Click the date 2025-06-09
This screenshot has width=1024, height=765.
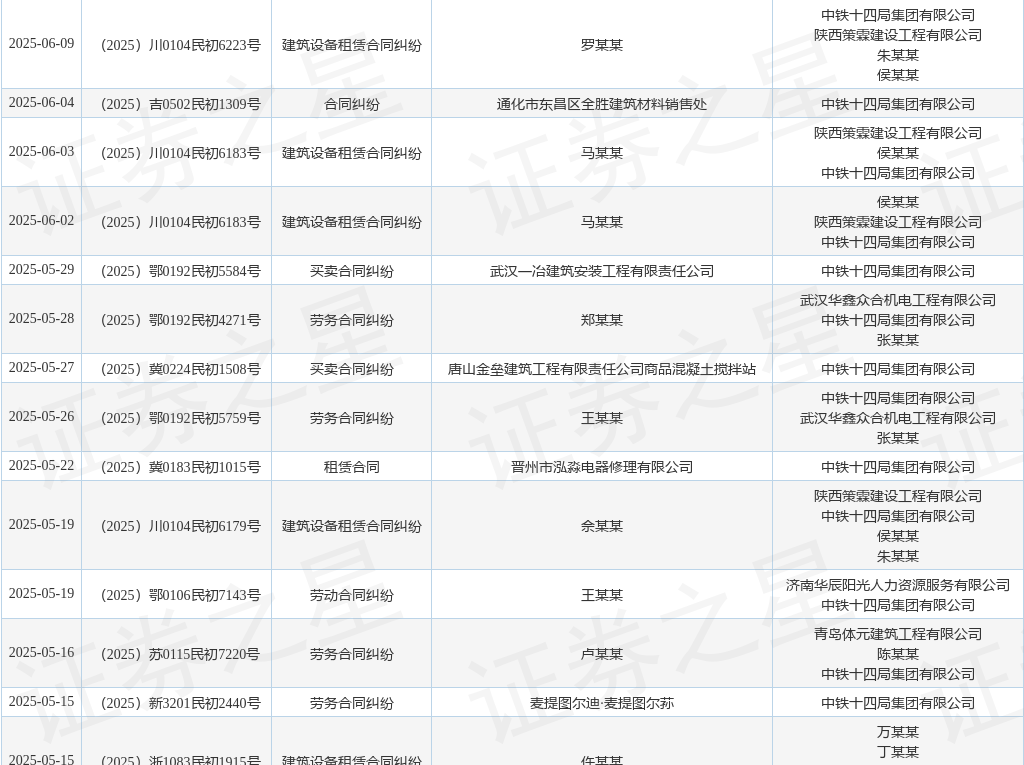[x=41, y=43]
